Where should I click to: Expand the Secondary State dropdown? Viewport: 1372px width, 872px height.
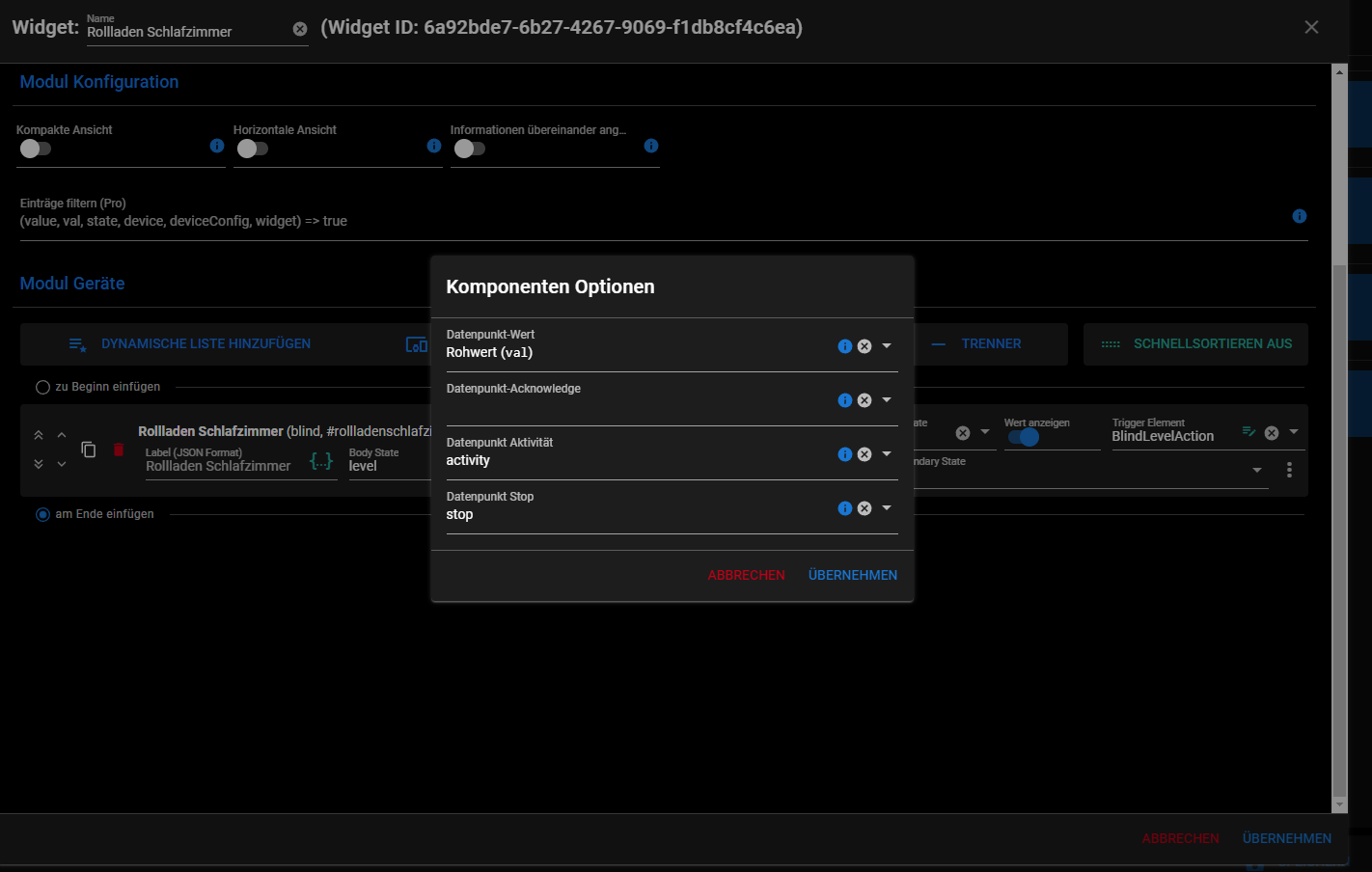click(x=1257, y=471)
